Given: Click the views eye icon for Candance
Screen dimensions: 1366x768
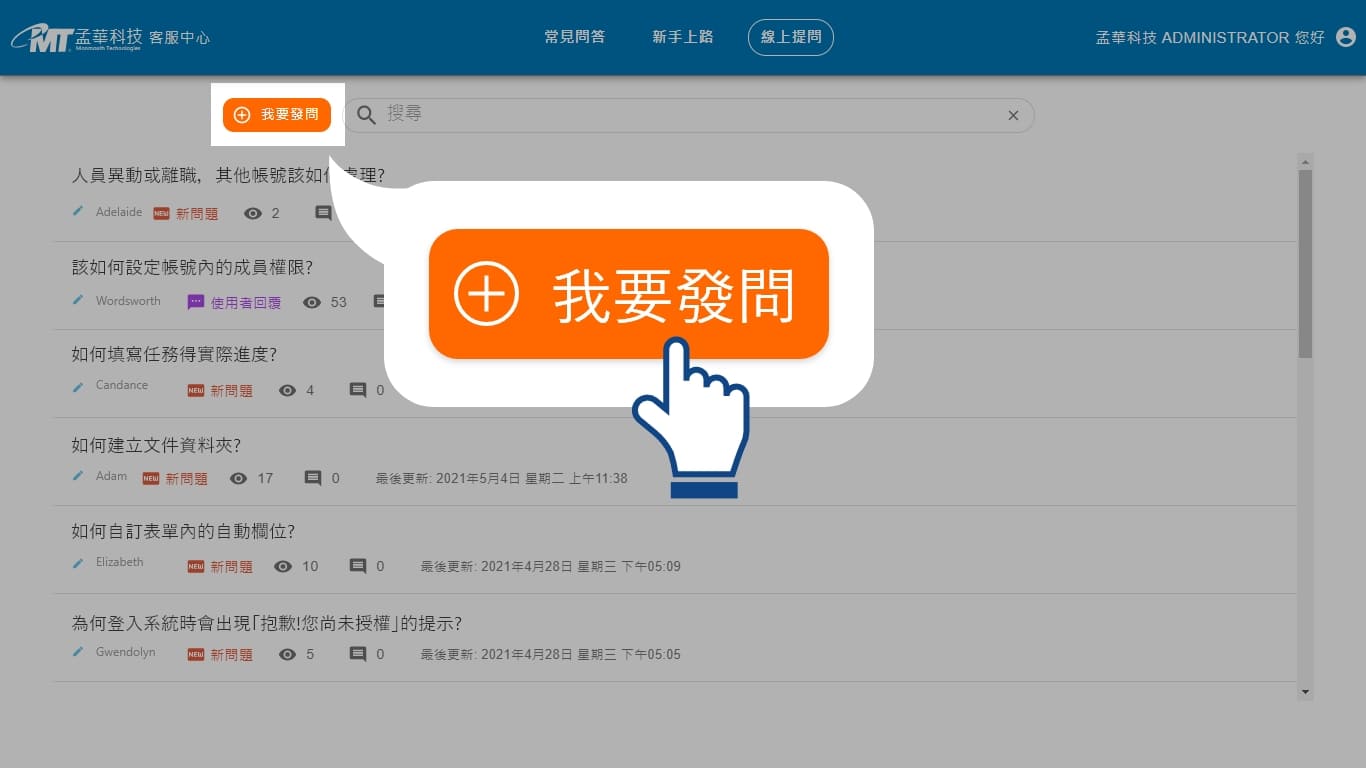Looking at the screenshot, I should coord(288,390).
